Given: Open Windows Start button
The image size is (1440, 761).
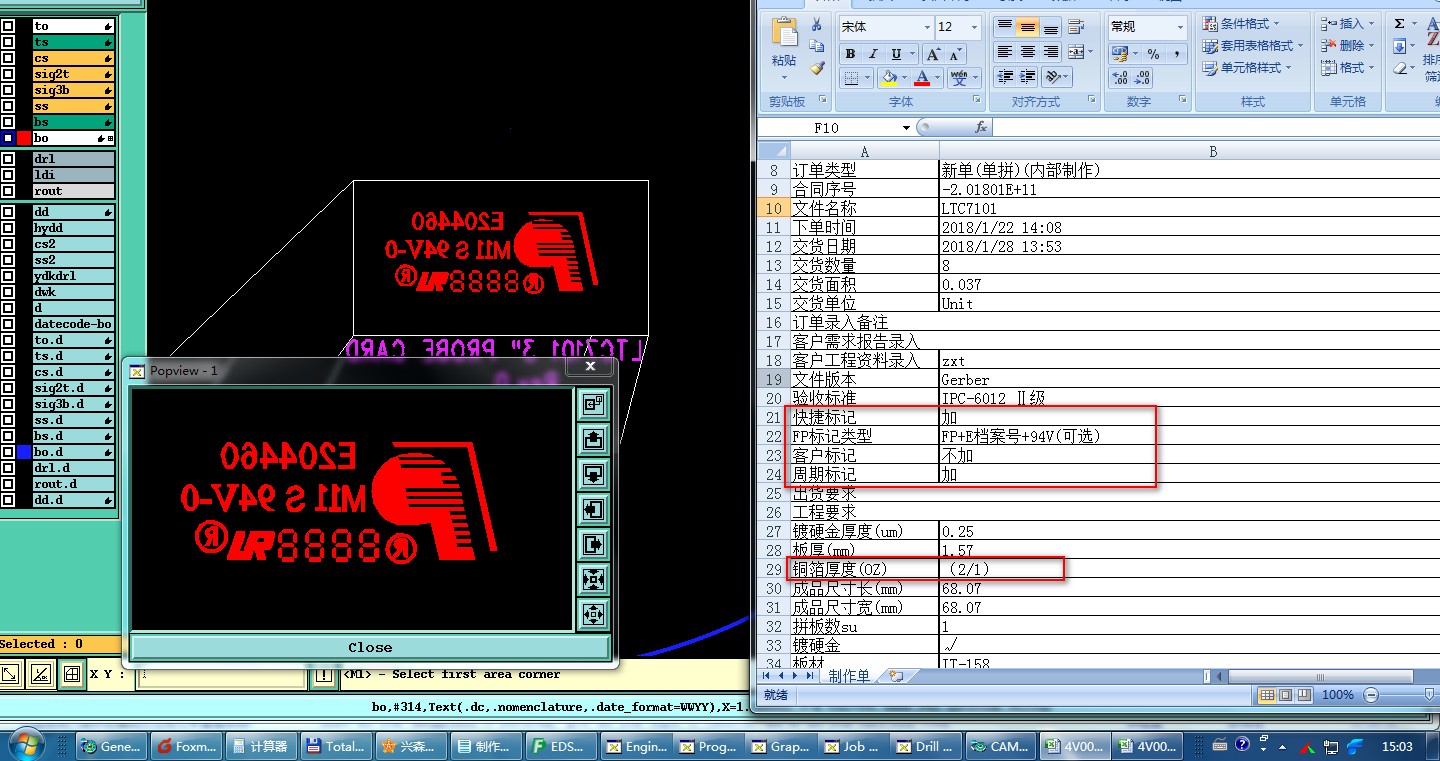Looking at the screenshot, I should [24, 745].
